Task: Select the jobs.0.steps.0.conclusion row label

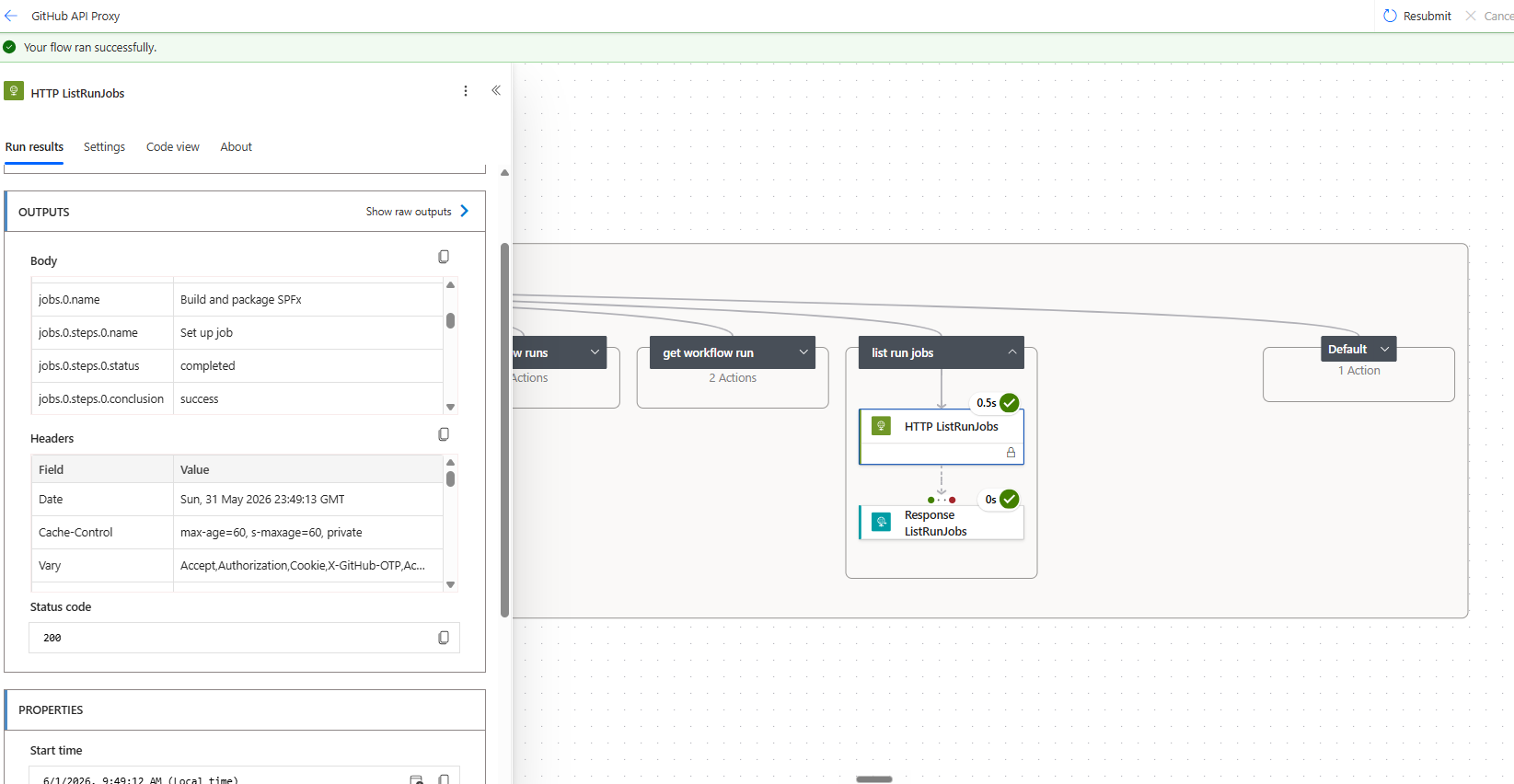Action: 101,399
